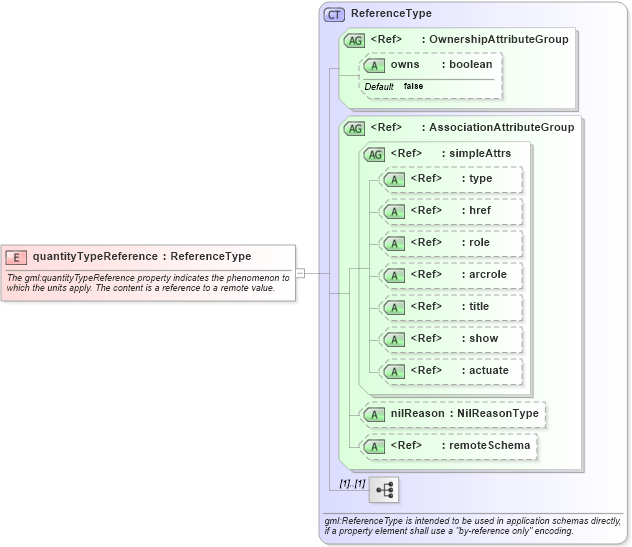Select the OwnershipAttributeGroup reference label
The image size is (632, 547).
tap(470, 39)
